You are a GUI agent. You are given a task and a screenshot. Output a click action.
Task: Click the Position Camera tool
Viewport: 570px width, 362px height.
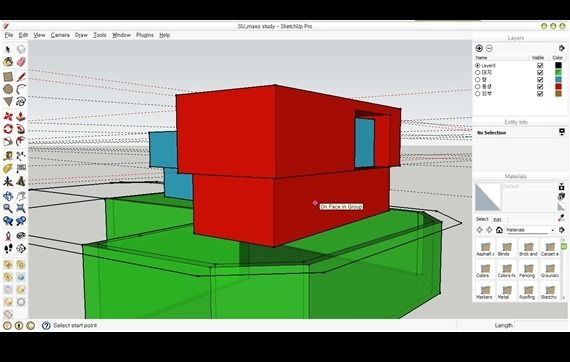pos(8,236)
